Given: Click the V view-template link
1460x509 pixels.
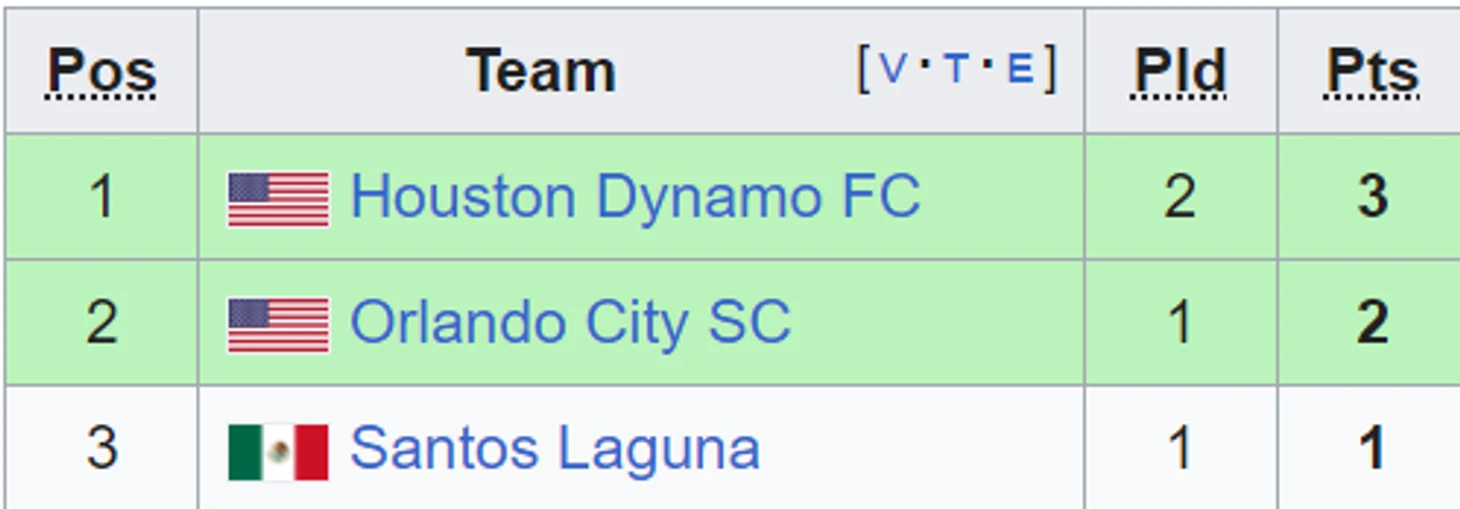Looking at the screenshot, I should click(x=894, y=69).
